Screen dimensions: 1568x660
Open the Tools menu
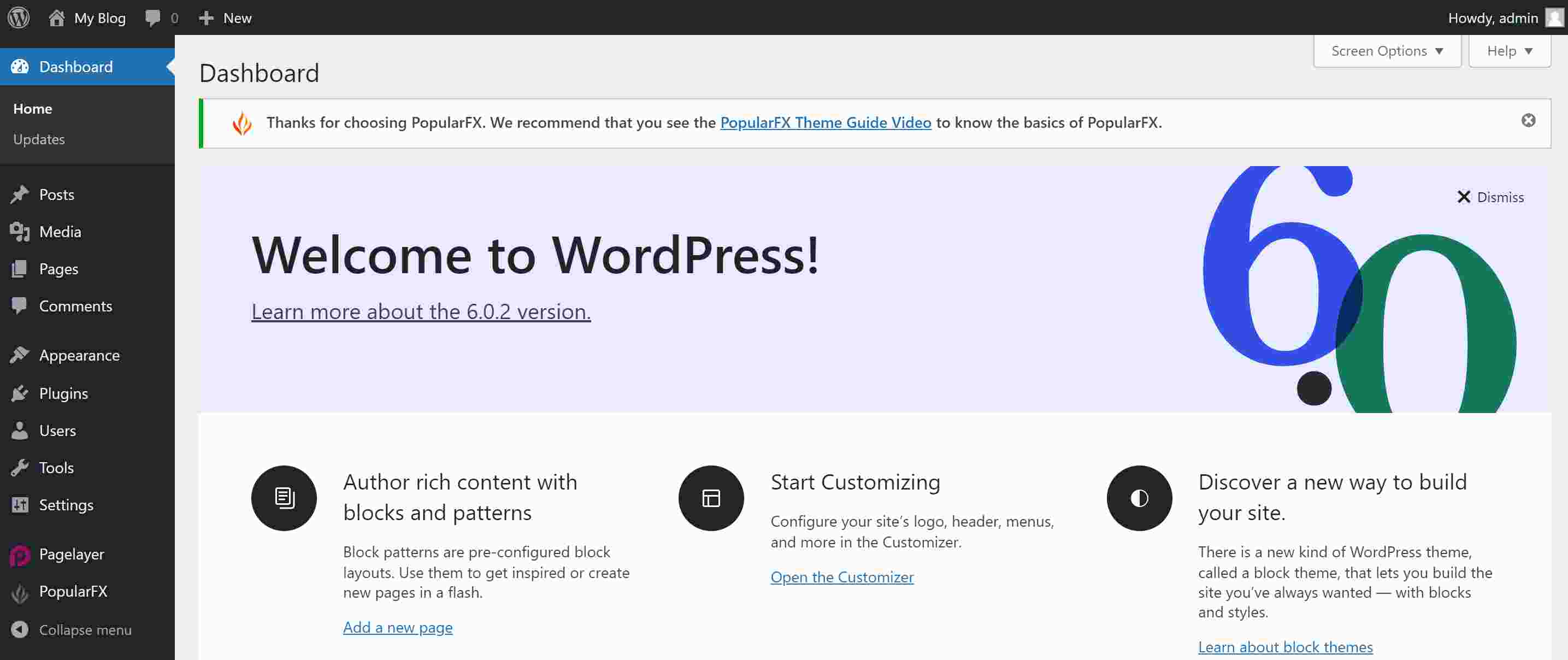coord(87,468)
